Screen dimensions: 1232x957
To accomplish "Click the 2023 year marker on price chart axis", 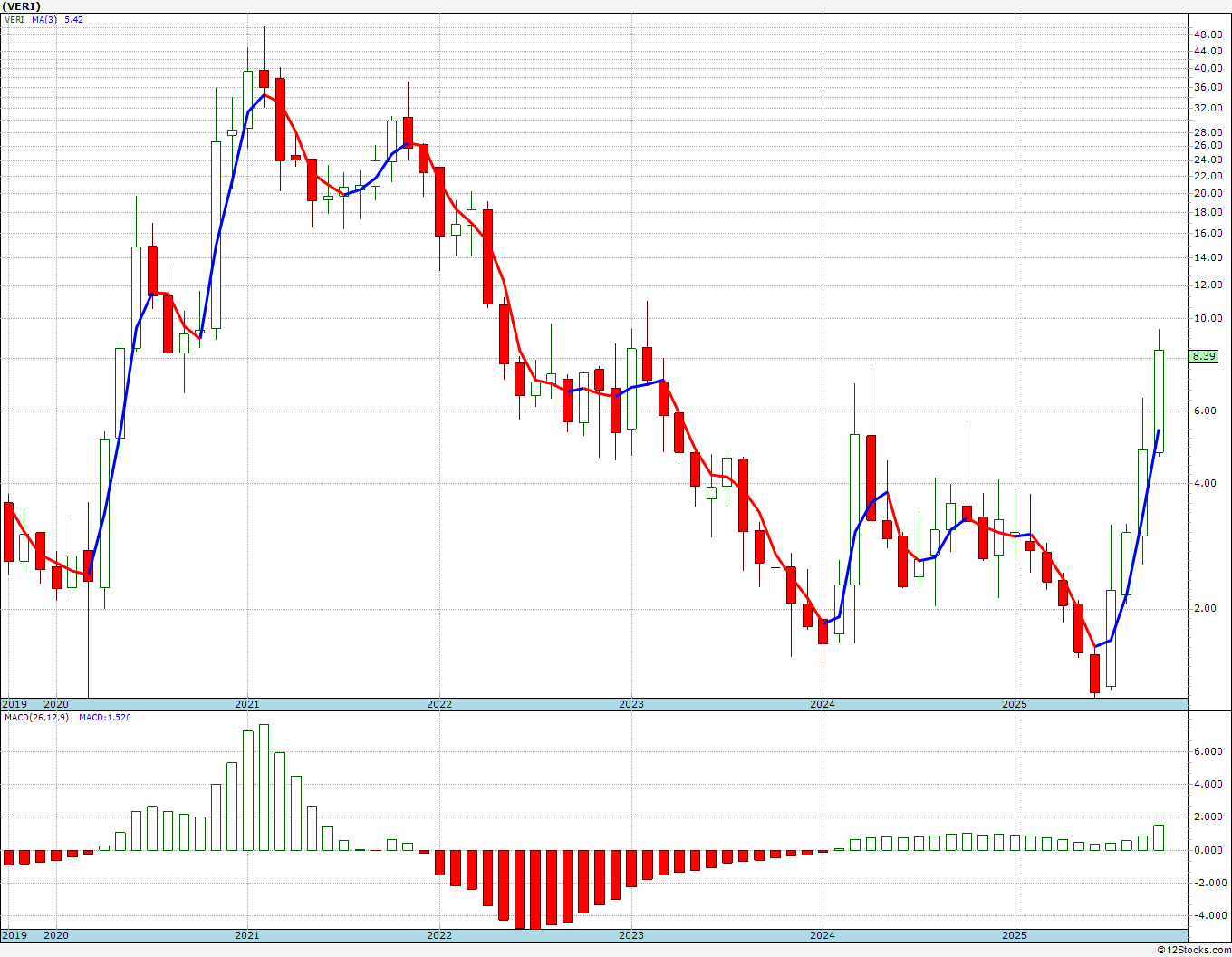I will (x=630, y=704).
